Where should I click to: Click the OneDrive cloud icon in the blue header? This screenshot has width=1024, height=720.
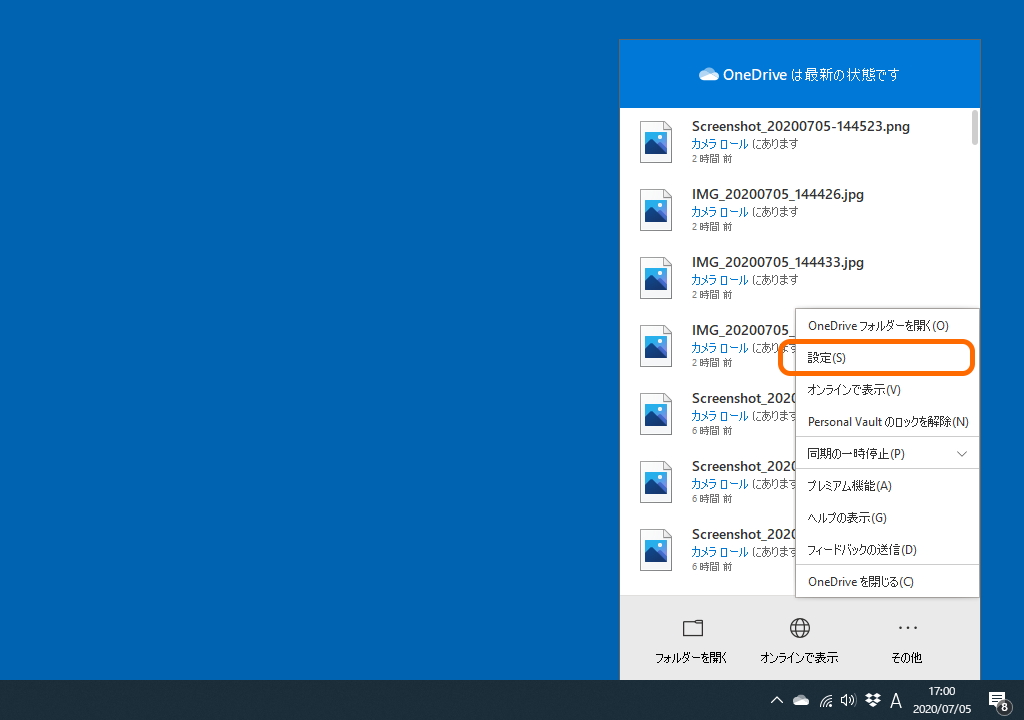[x=708, y=73]
